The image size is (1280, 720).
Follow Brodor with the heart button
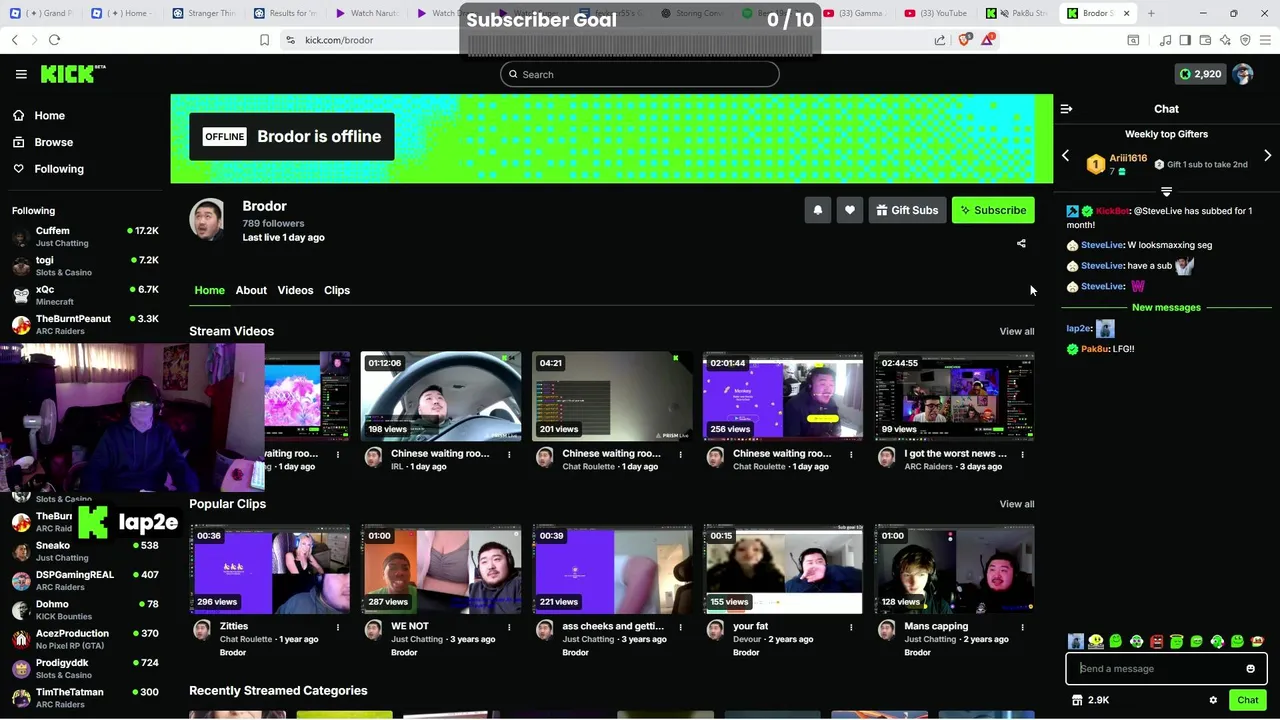click(x=849, y=210)
